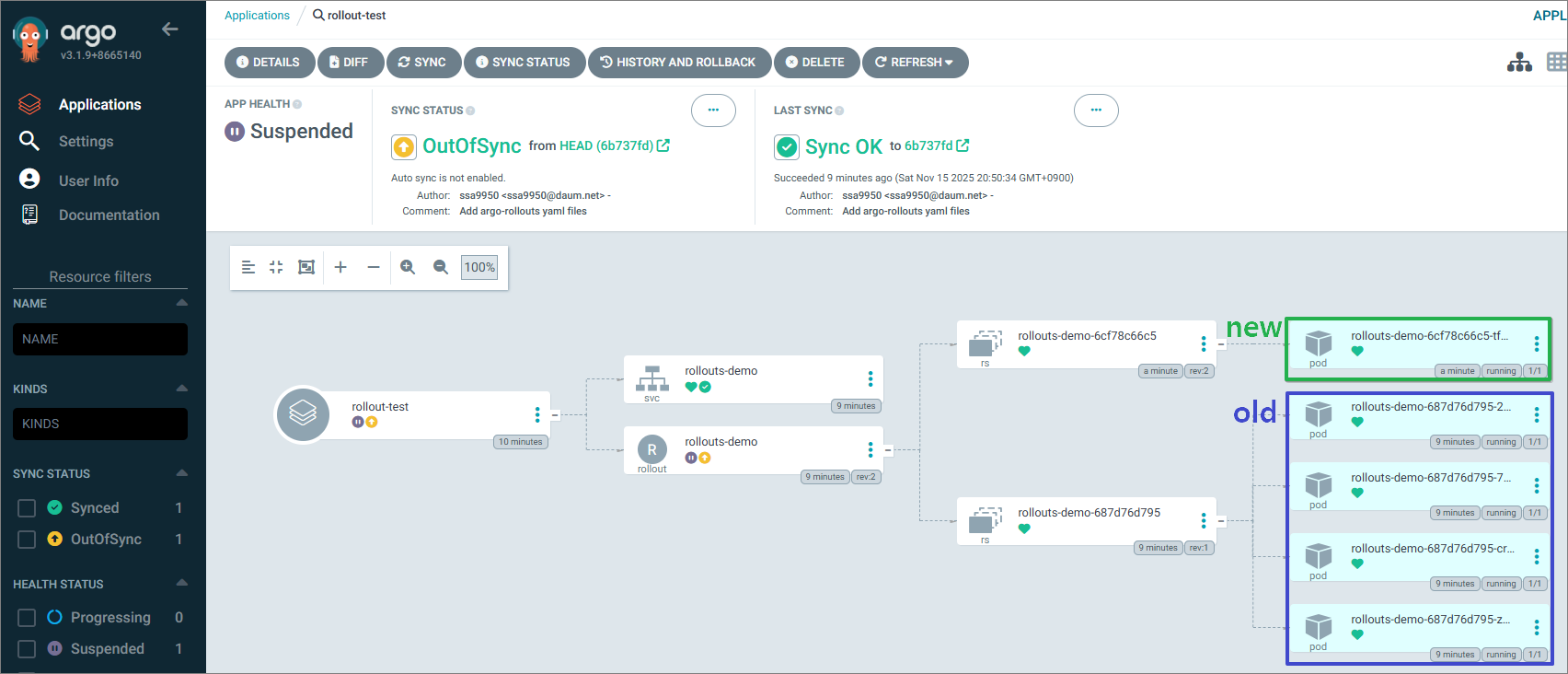Collapse rollouts-demo-687d76d795 replicaset children
Viewport: 1568px width, 674px height.
click(x=1221, y=521)
